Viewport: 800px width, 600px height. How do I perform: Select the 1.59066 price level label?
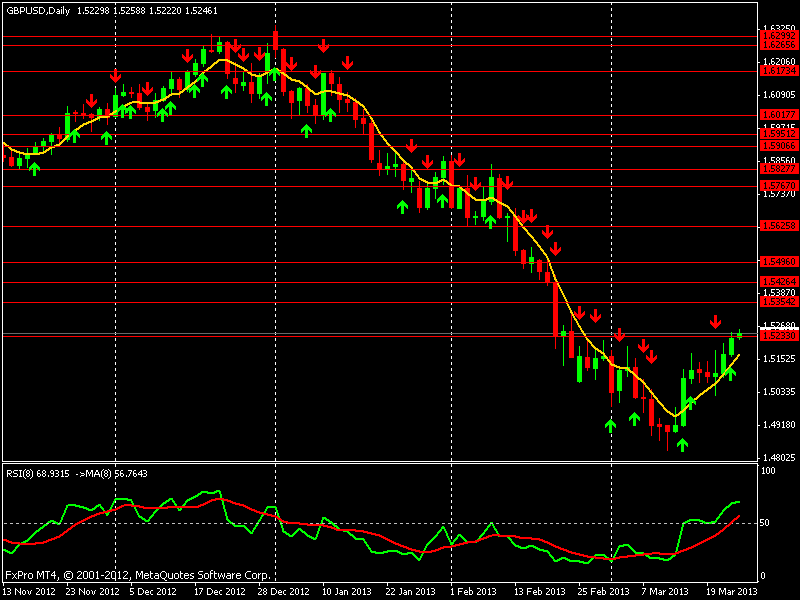[x=779, y=146]
